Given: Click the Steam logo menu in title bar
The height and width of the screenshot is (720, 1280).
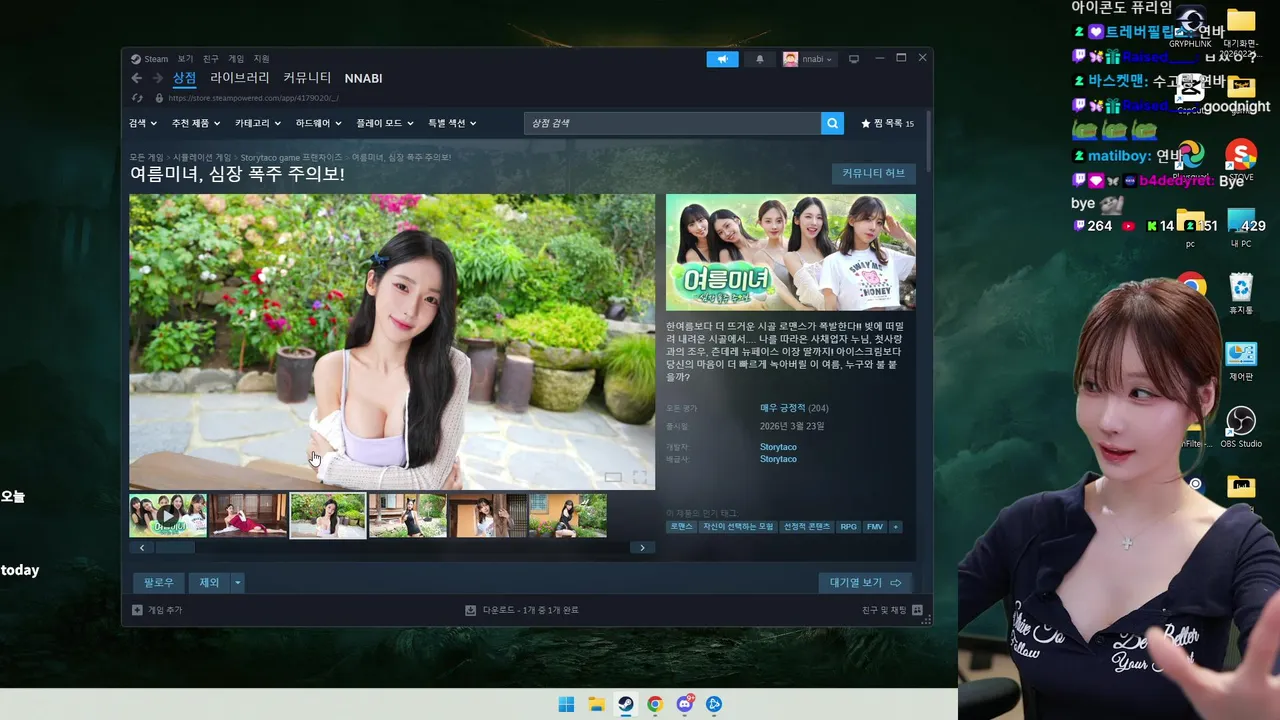Looking at the screenshot, I should (150, 59).
